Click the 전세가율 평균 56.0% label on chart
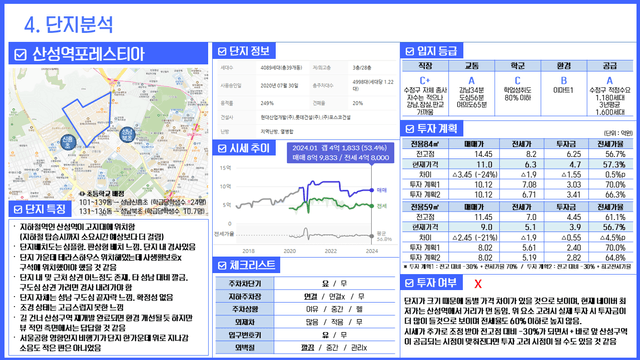640x360 pixels. (x=384, y=236)
